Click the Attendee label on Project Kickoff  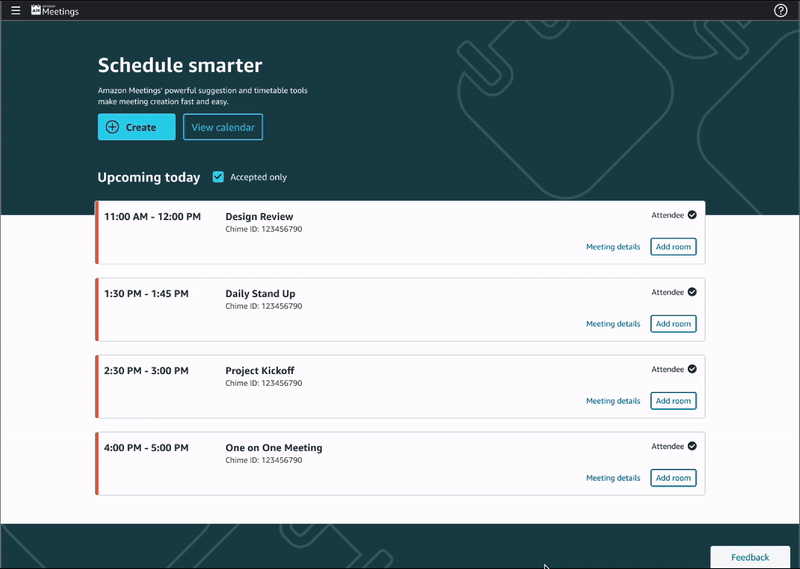coord(667,369)
